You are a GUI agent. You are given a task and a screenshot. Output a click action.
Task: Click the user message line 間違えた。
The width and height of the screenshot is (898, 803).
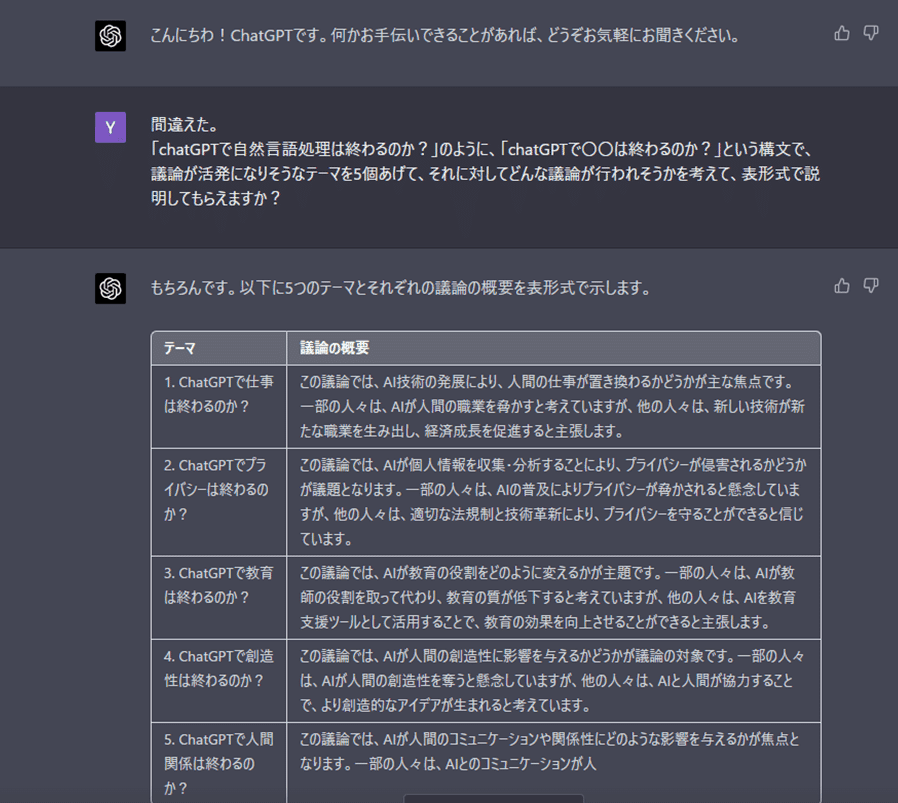[184, 124]
